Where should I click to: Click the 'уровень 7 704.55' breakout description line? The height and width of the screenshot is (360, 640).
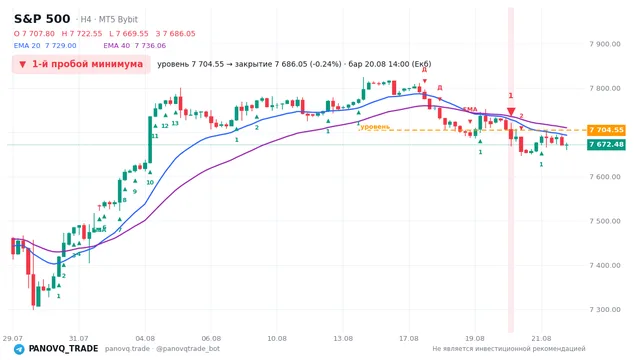point(294,64)
